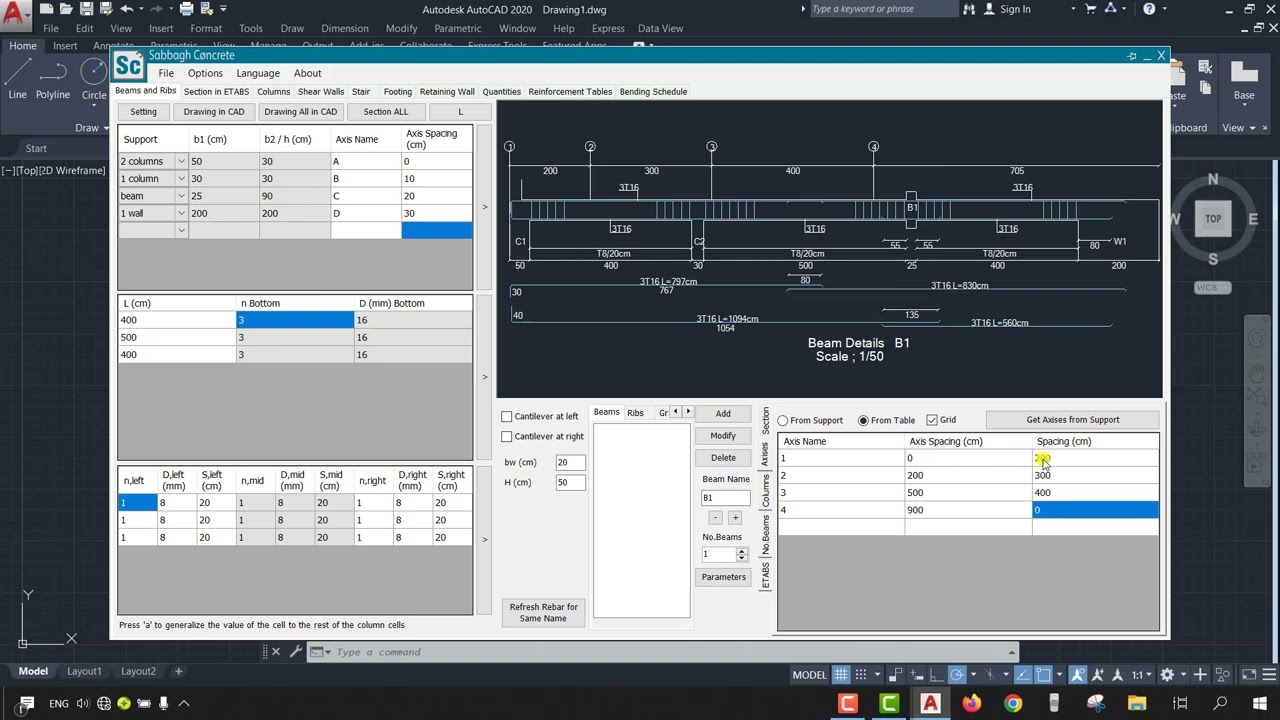The width and height of the screenshot is (1280, 720).
Task: Open Firefox from the Windows taskbar
Action: click(x=971, y=703)
